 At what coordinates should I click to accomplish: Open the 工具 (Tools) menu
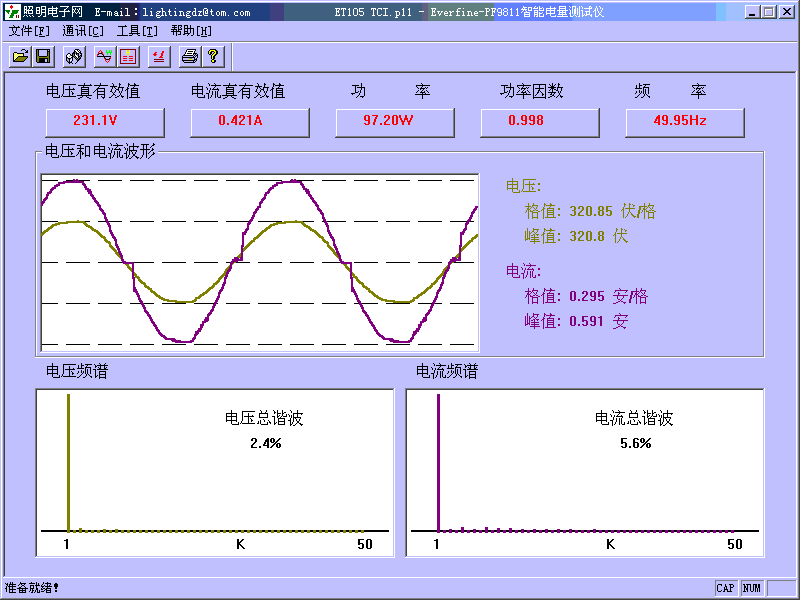click(x=137, y=31)
